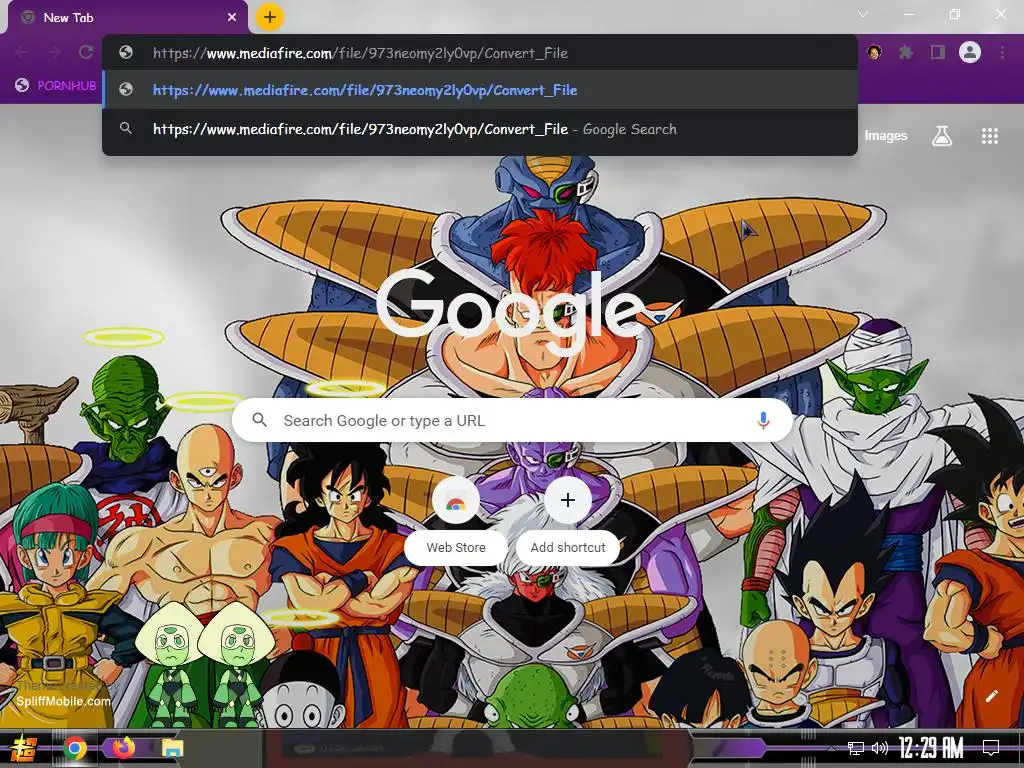Open Google Images link
Image resolution: width=1024 pixels, height=768 pixels.
pyautogui.click(x=886, y=135)
